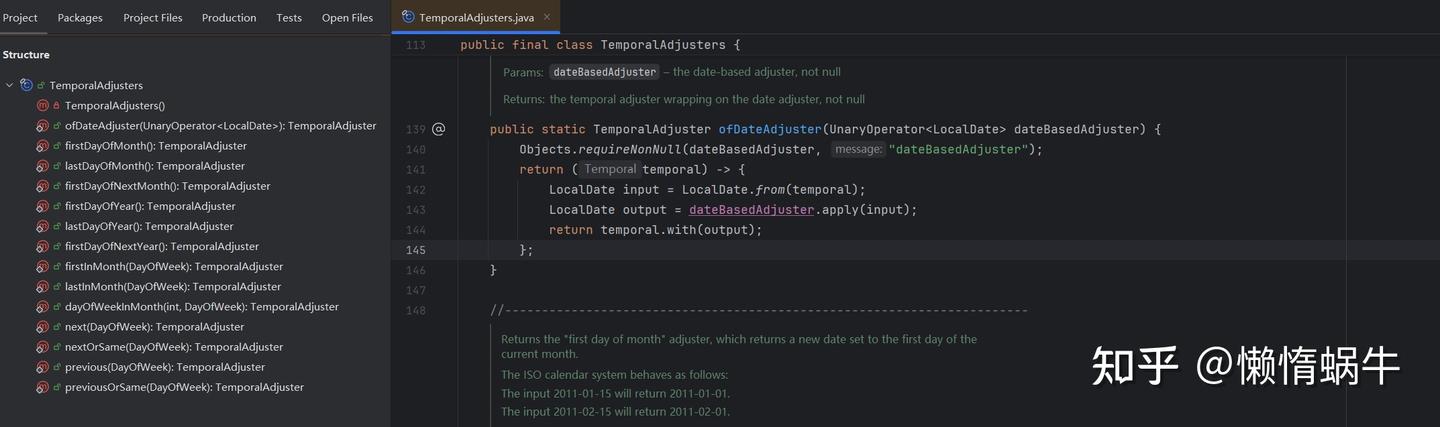This screenshot has width=1440, height=427.
Task: Show the Open Files tab
Action: (x=347, y=18)
